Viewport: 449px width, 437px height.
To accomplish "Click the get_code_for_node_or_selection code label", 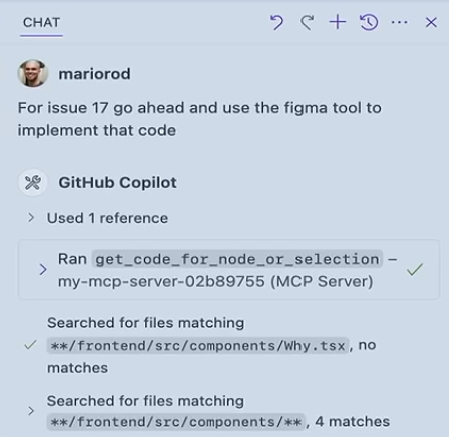I will [237, 259].
